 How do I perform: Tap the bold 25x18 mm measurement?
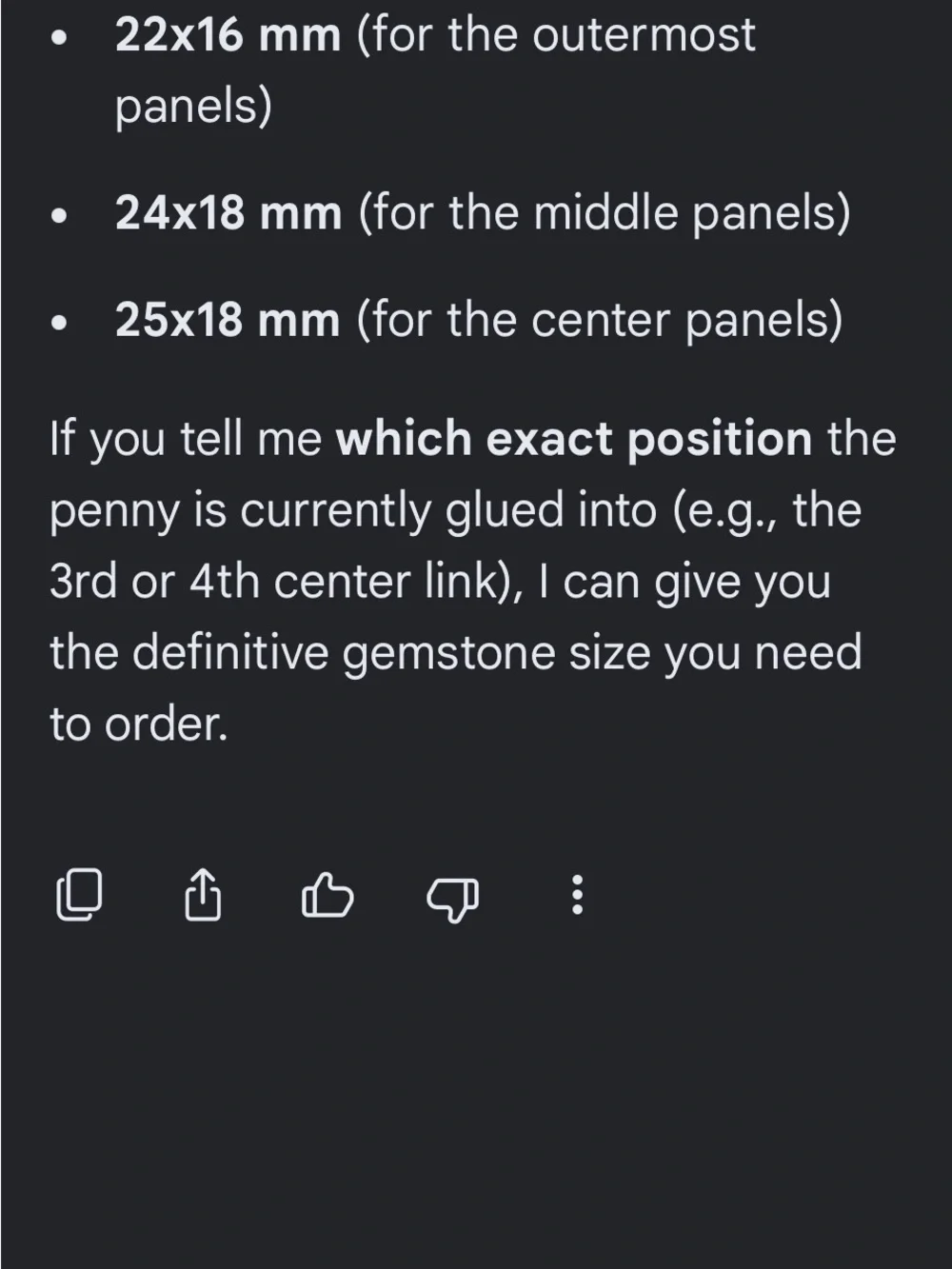coord(228,320)
